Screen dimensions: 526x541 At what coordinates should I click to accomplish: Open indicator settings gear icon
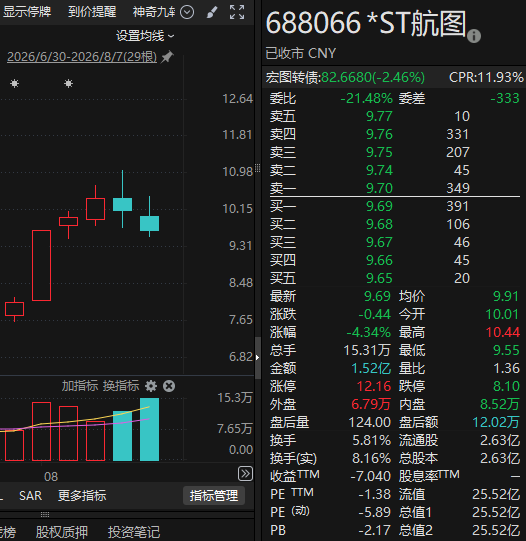[x=151, y=386]
